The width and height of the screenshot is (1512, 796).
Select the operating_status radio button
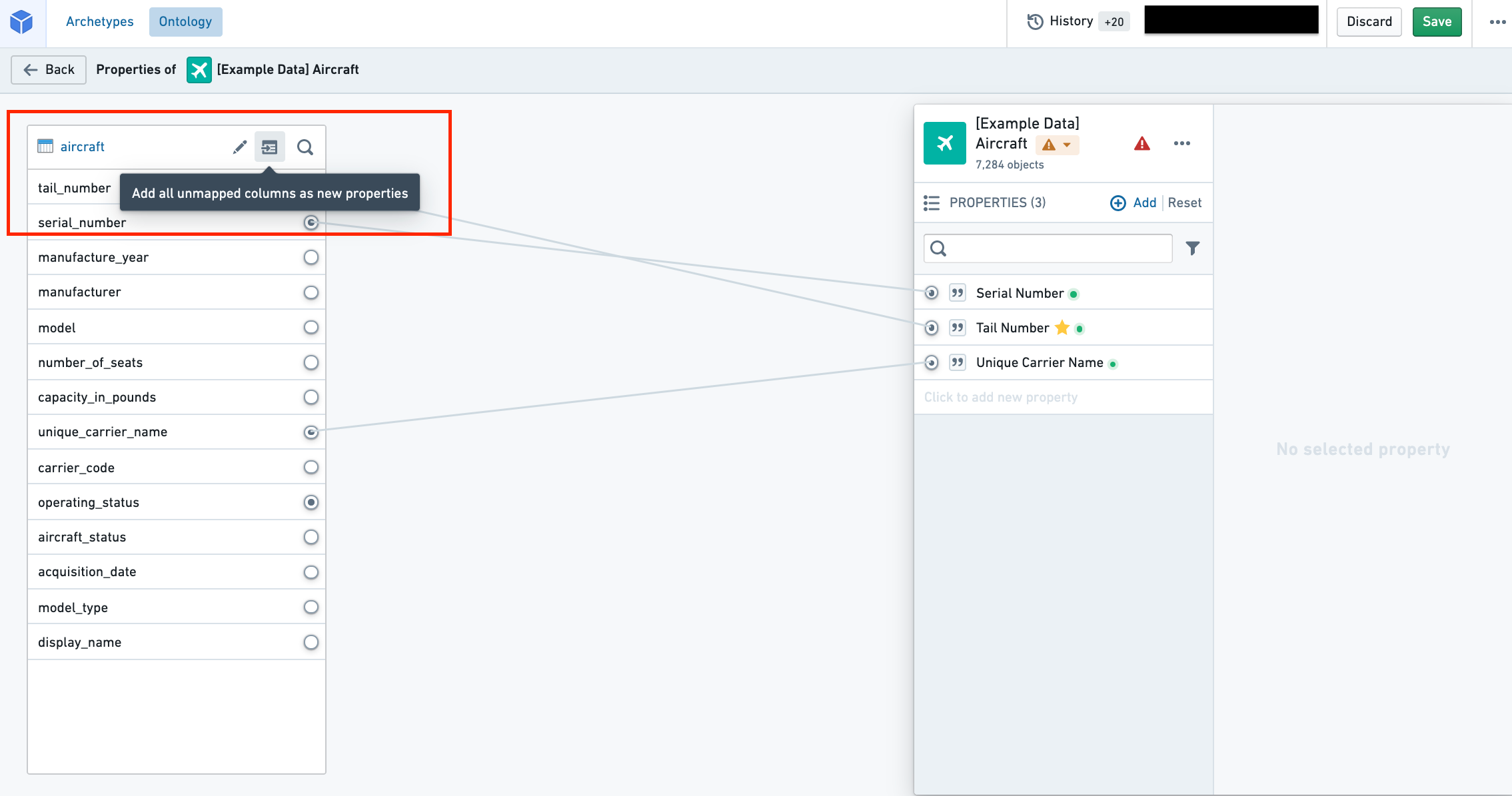[x=311, y=502]
